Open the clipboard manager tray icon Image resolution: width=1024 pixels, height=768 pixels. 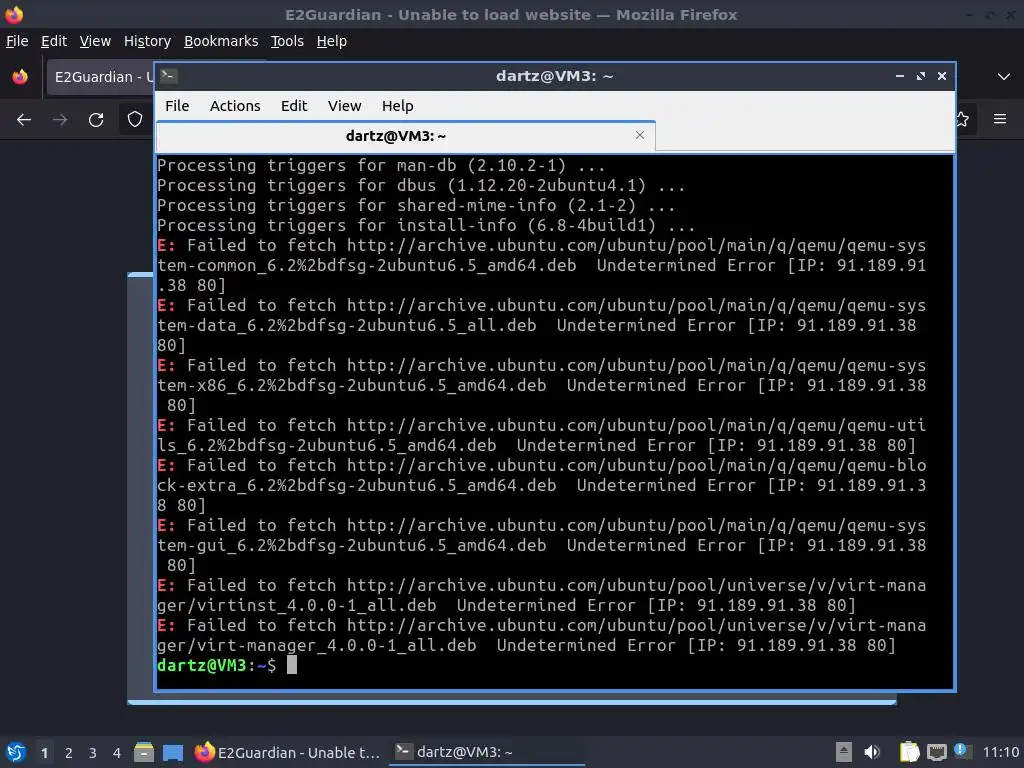click(x=909, y=752)
